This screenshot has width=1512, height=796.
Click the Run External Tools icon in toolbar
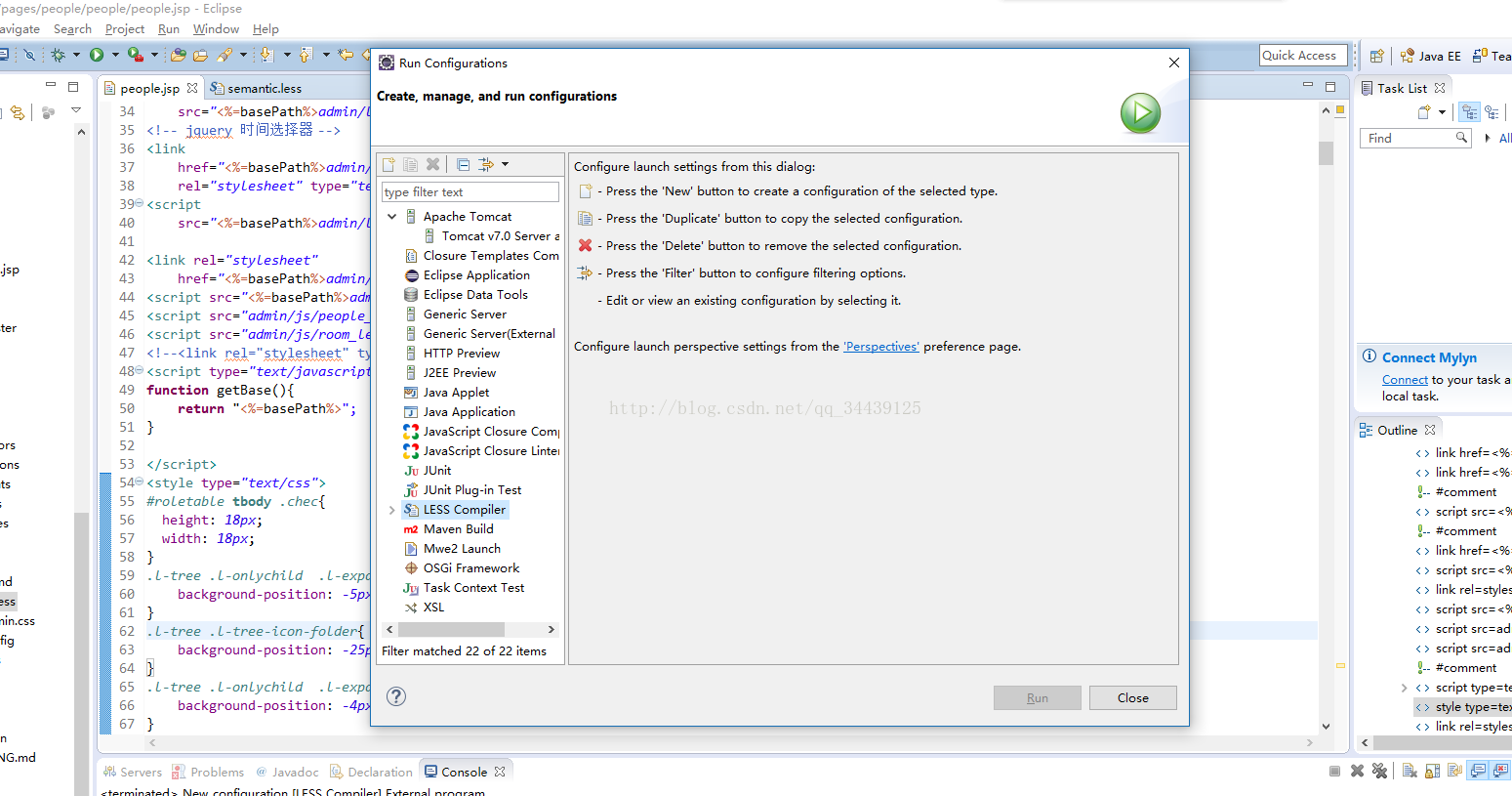point(136,55)
